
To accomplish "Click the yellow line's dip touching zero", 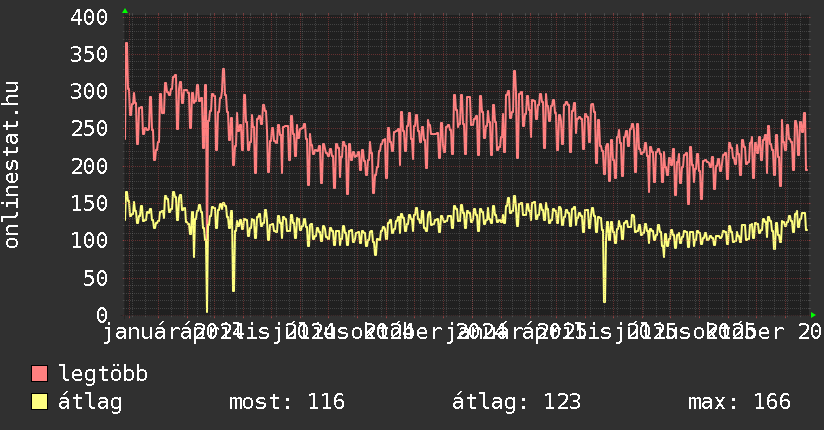I will pyautogui.click(x=207, y=310).
